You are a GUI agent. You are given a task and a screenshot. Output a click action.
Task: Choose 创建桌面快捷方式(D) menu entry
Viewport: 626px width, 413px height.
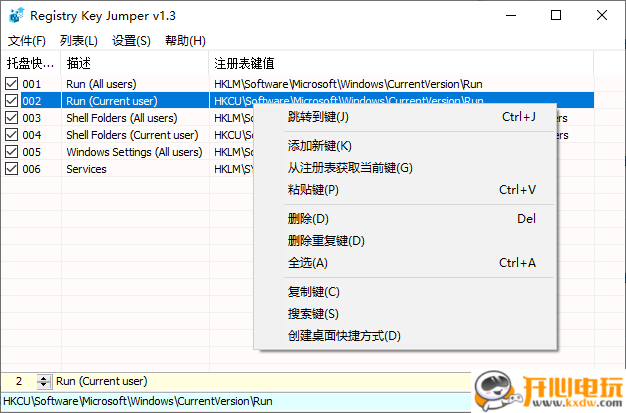[405, 336]
